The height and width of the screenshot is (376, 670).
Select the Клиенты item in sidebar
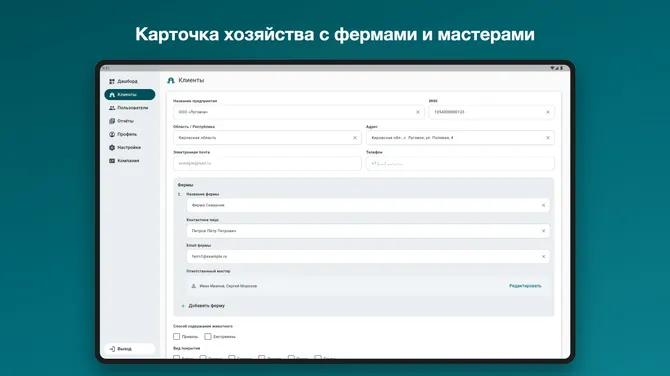[129, 94]
